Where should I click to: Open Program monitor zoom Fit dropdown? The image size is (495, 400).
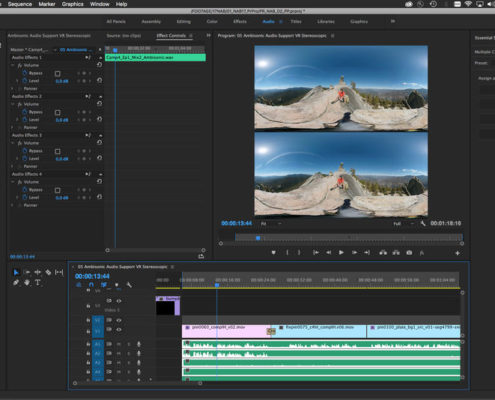click(x=271, y=224)
